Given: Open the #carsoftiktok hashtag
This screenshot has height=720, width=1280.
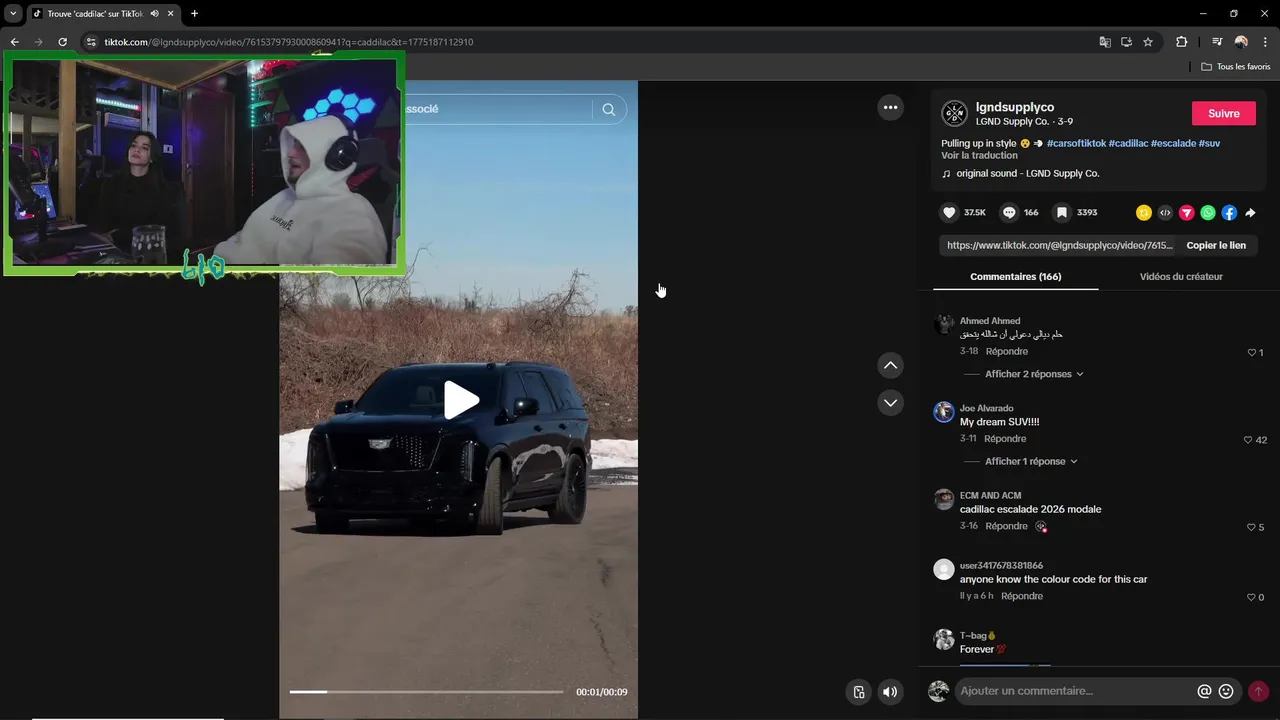Looking at the screenshot, I should (x=1076, y=144).
